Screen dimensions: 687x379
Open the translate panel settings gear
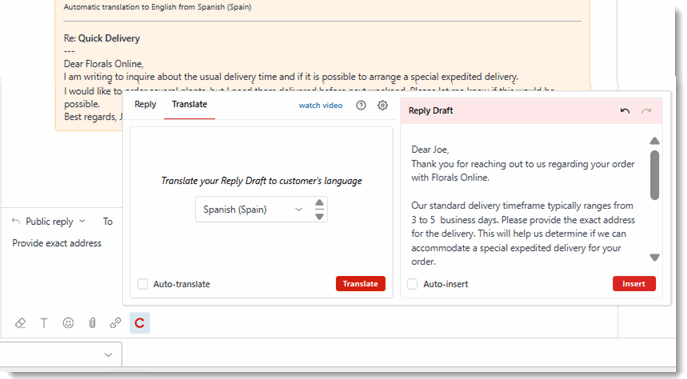point(382,105)
